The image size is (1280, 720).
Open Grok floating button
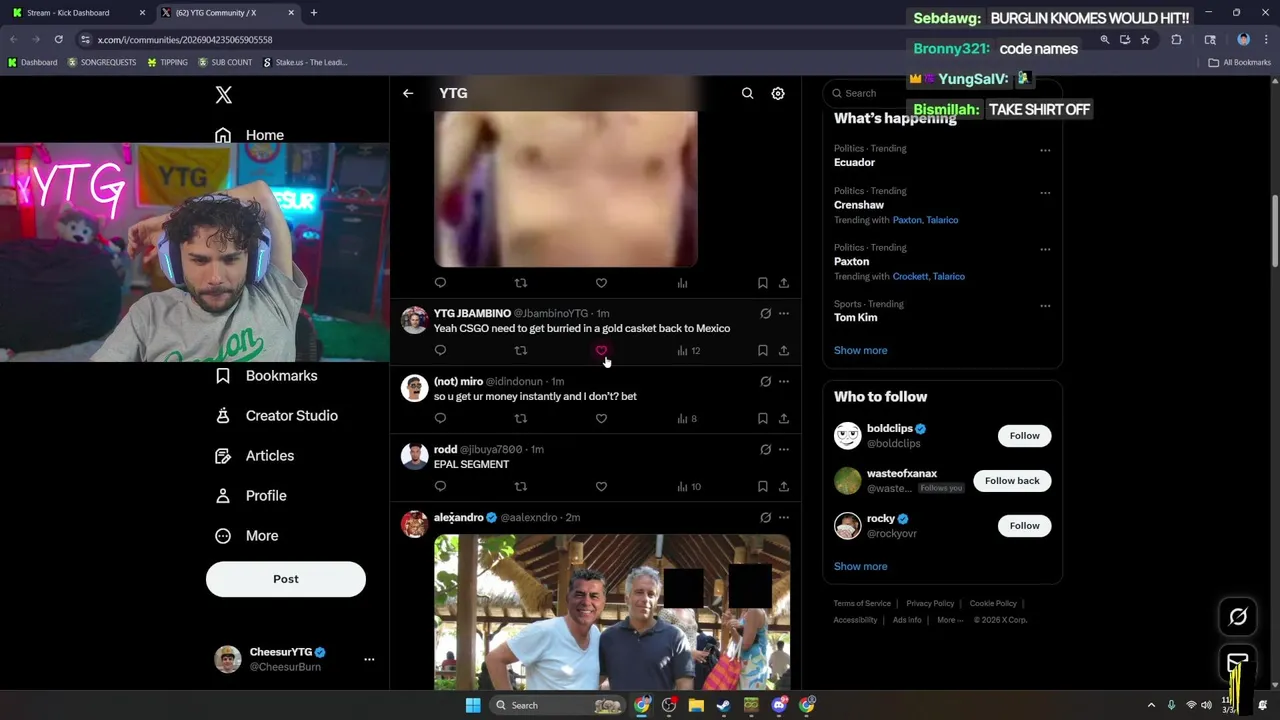coord(1238,617)
